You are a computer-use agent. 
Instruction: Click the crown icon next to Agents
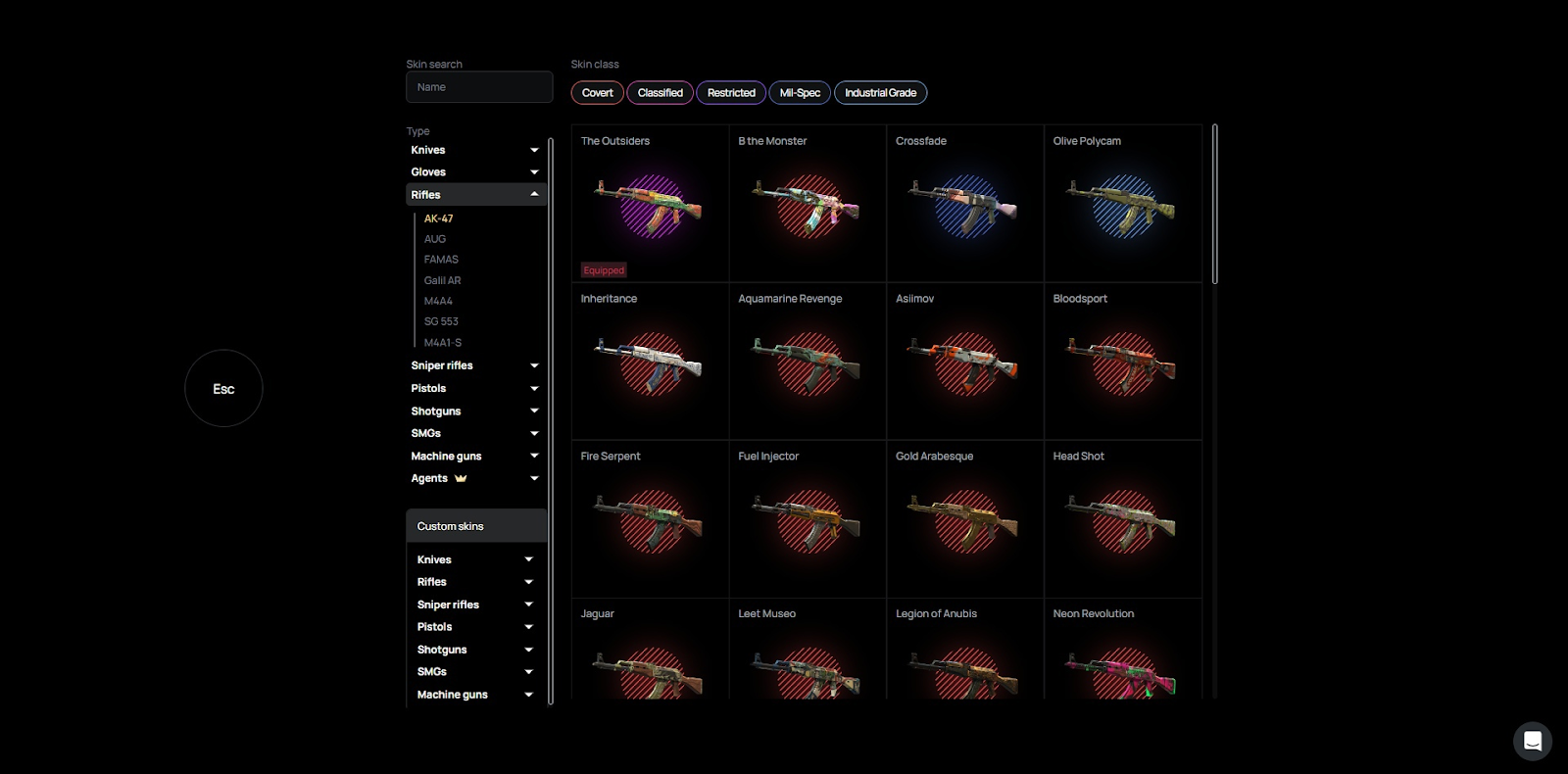pos(461,478)
